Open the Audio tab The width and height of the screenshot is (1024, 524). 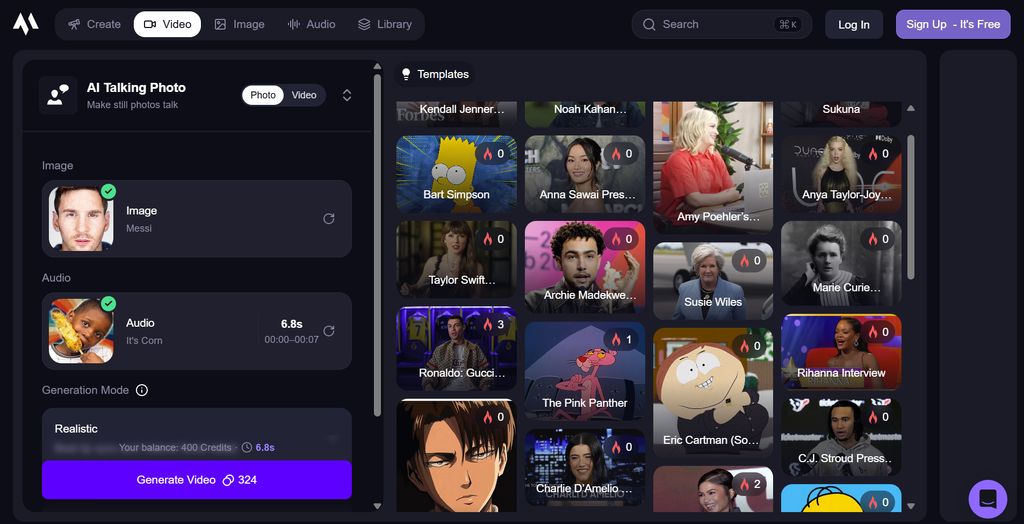(312, 24)
